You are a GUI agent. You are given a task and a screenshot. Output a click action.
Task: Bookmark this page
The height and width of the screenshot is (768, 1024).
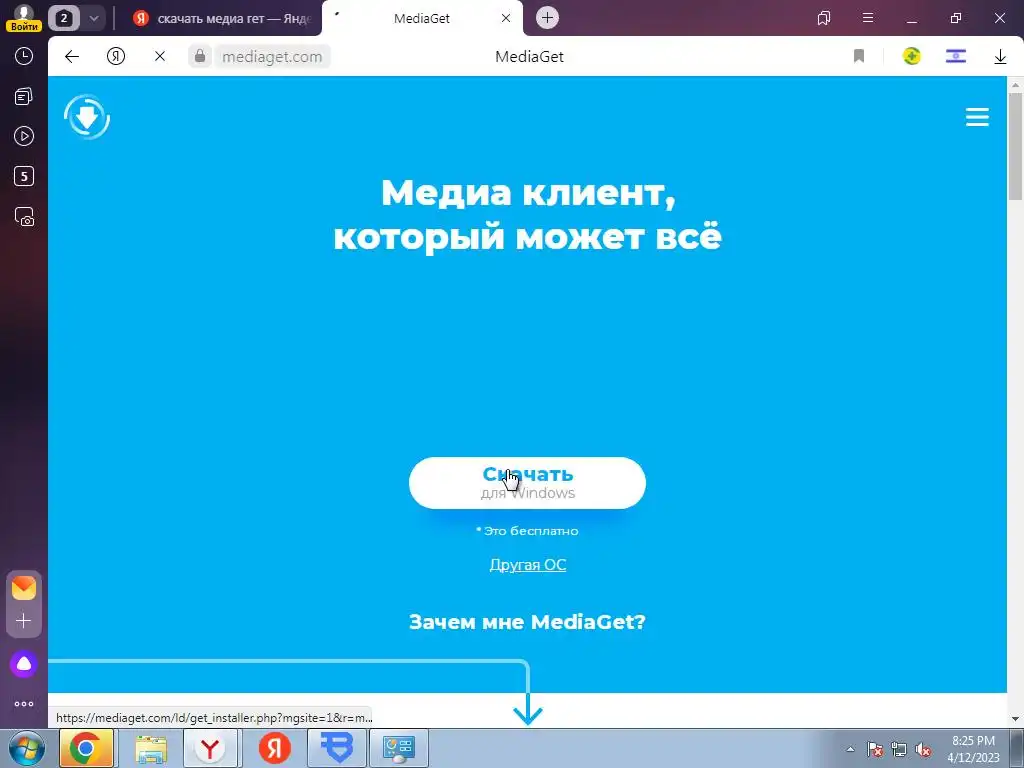(x=859, y=56)
